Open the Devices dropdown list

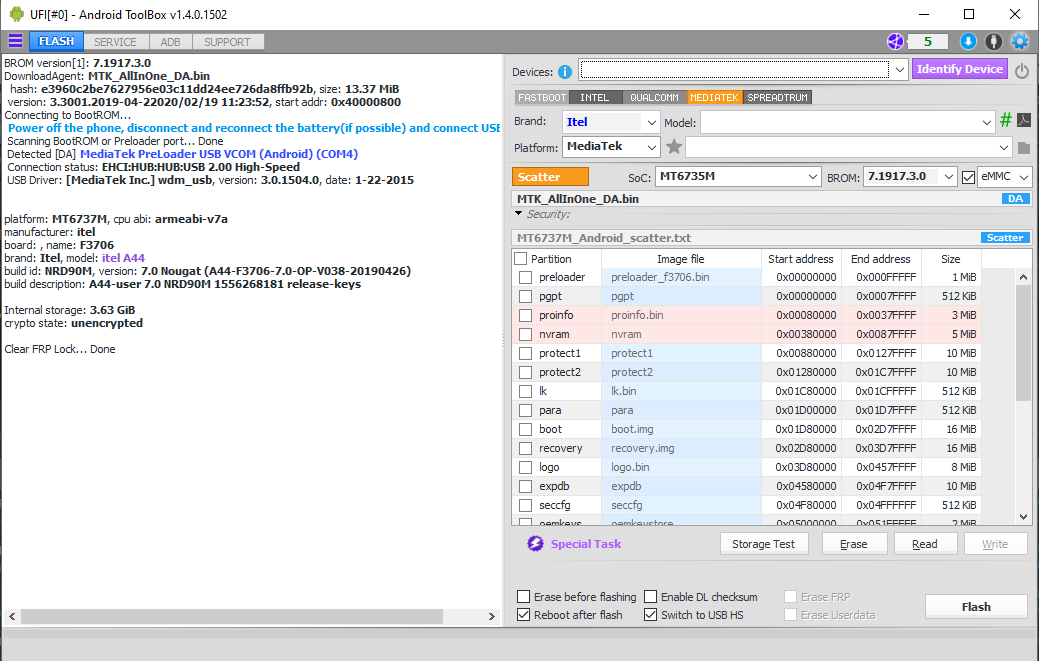[899, 70]
